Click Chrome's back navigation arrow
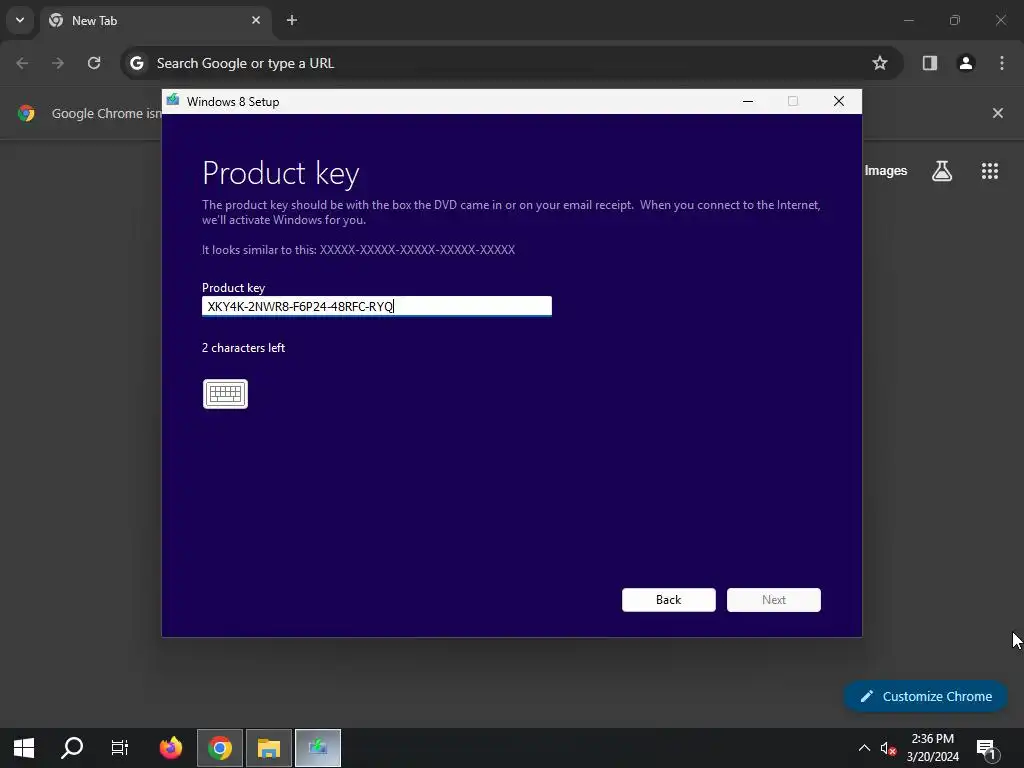Image resolution: width=1024 pixels, height=768 pixels. pos(22,63)
